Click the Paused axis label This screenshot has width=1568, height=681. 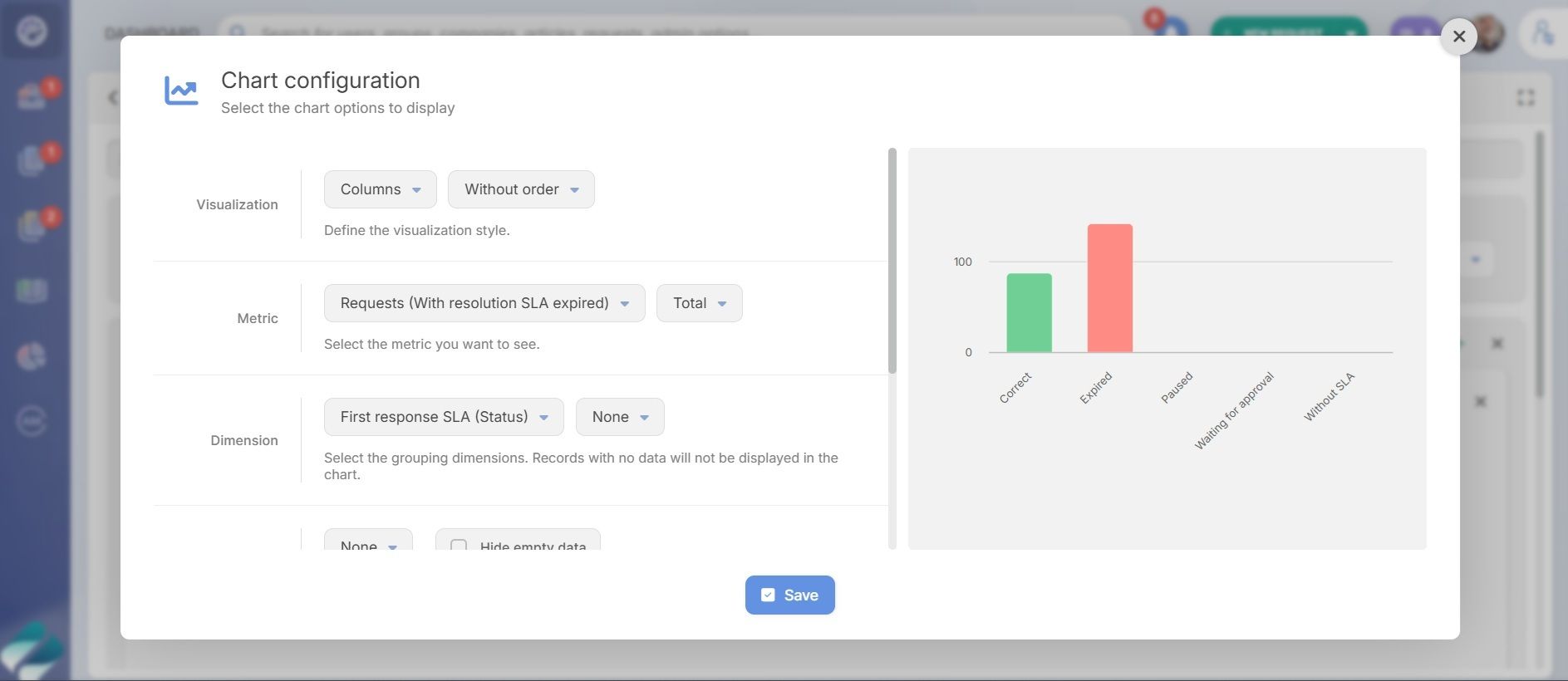pyautogui.click(x=1177, y=388)
